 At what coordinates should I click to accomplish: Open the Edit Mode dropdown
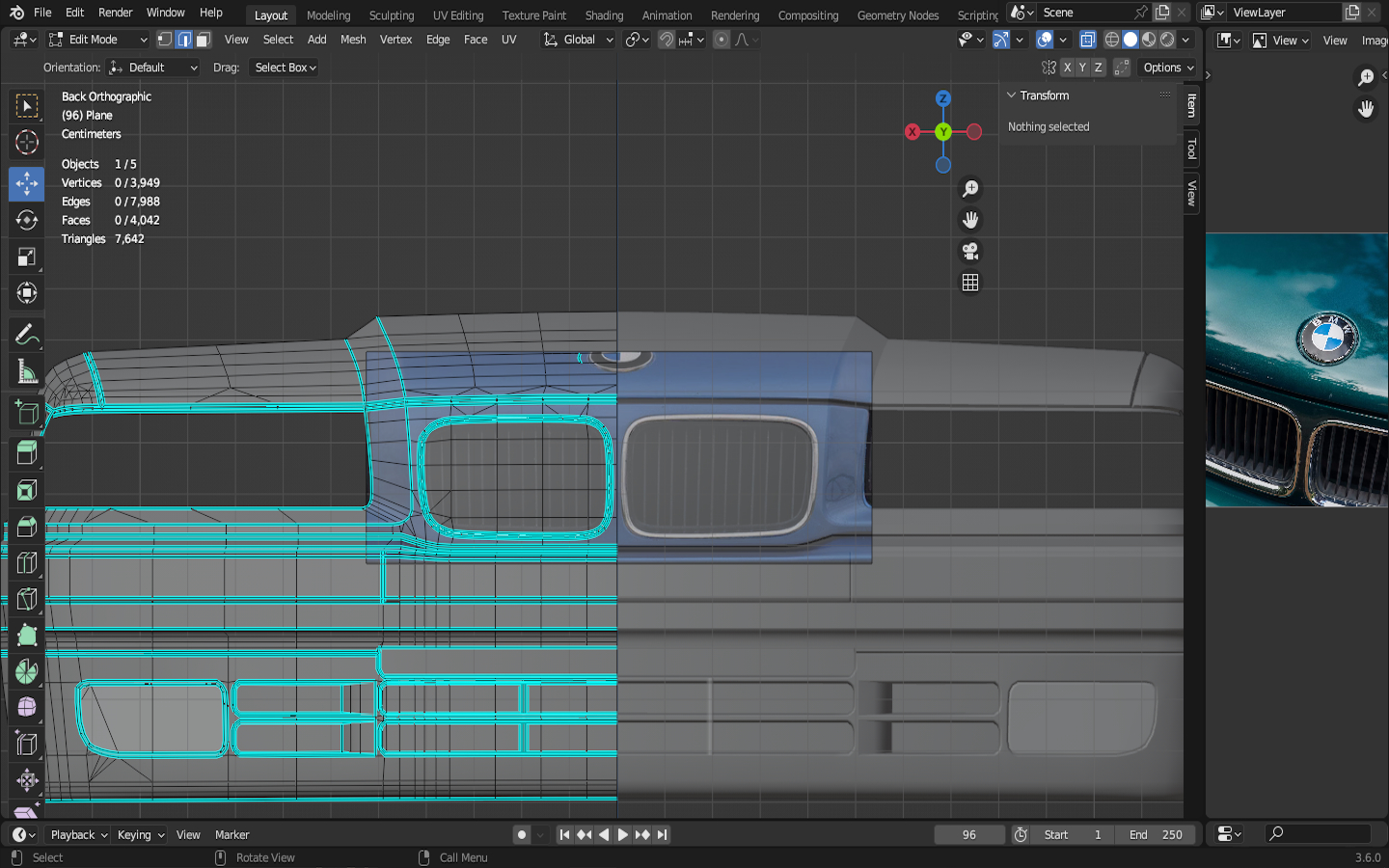tap(97, 40)
